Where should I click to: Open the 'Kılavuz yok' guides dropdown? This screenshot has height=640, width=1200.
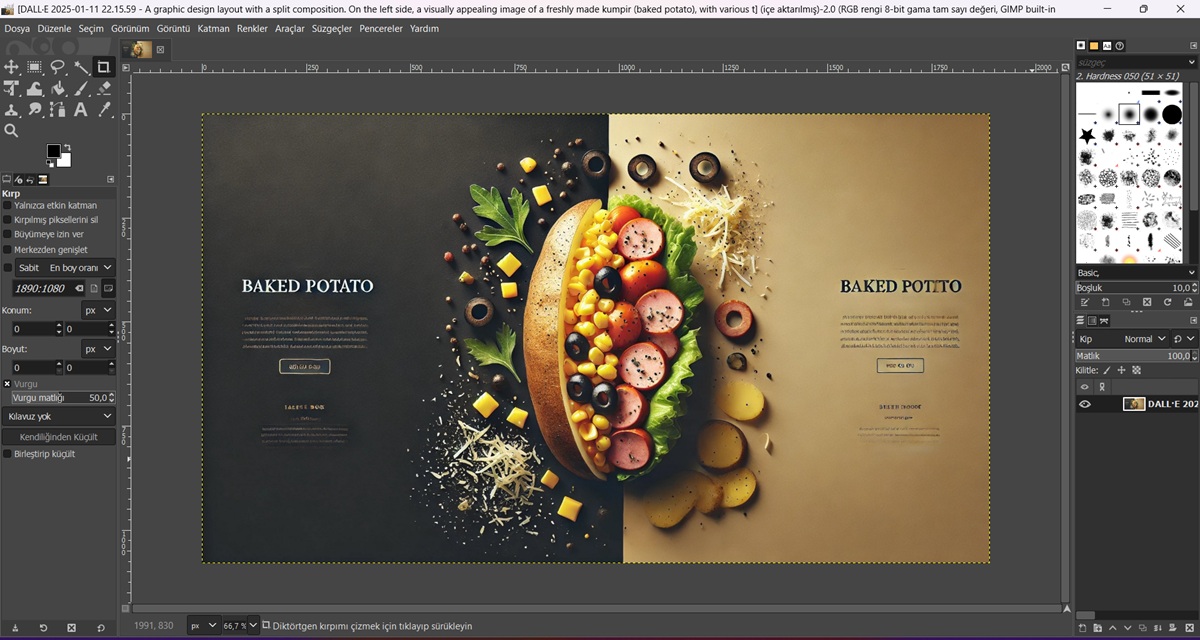click(59, 416)
